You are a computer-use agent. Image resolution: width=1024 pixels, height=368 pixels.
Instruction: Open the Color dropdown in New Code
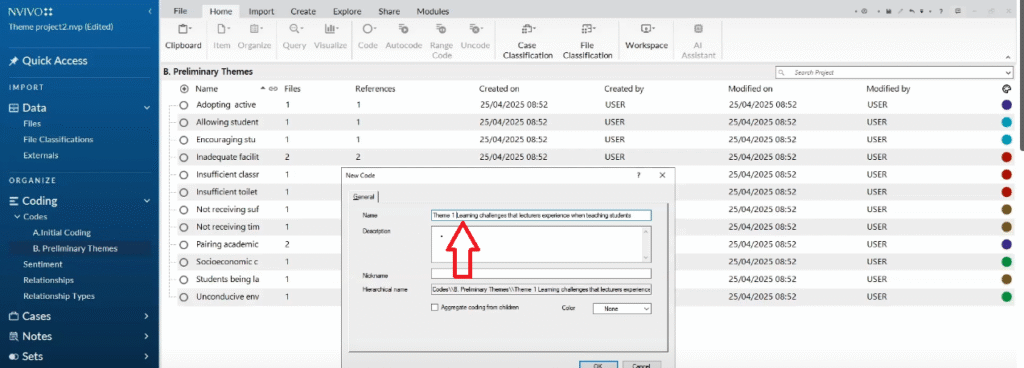coord(622,308)
